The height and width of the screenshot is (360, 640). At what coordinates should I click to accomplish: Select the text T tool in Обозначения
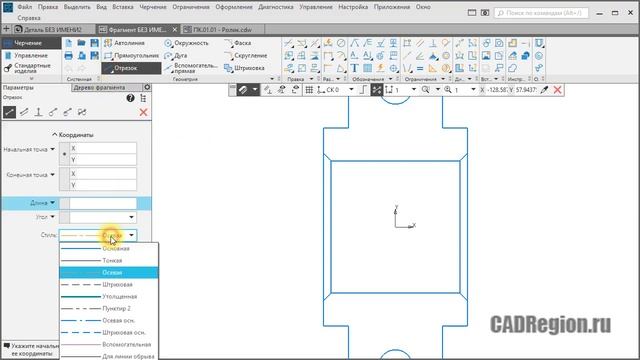tap(354, 68)
